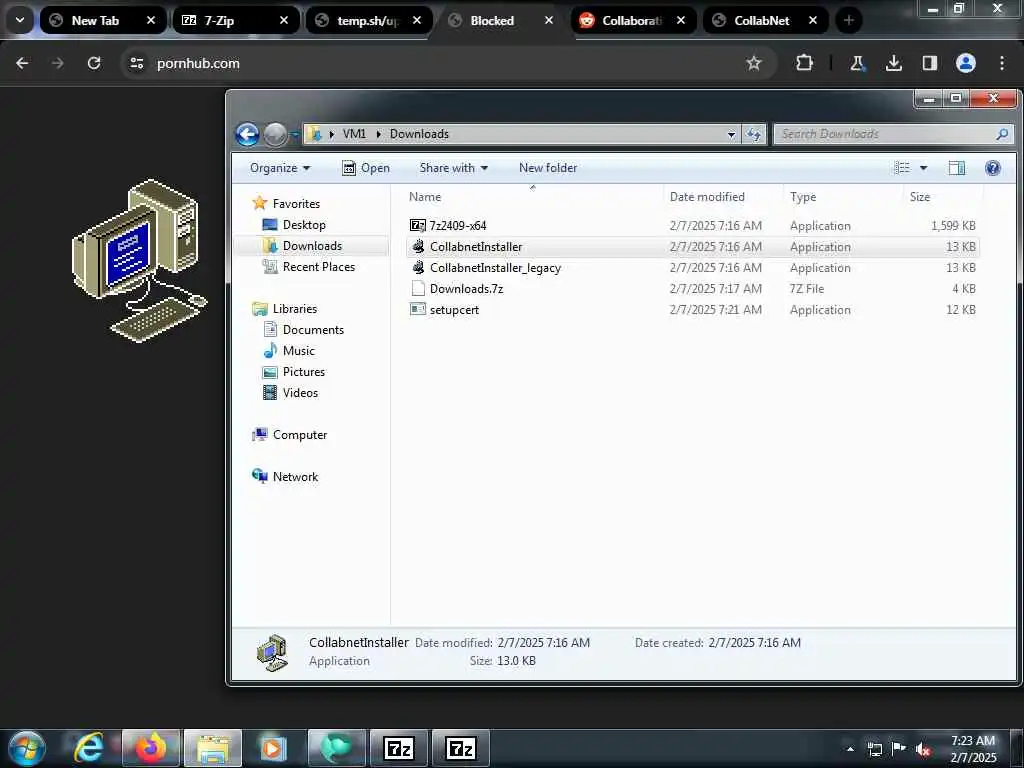Expand breadcrumb arrow after VM1
Viewport: 1024px width, 768px height.
click(x=378, y=134)
